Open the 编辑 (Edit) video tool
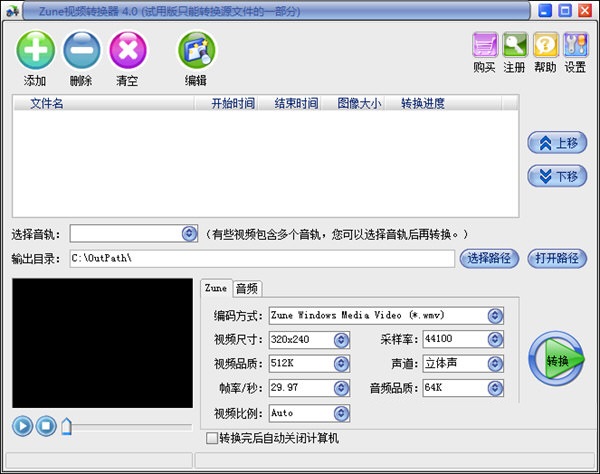The image size is (600, 474). 196,50
